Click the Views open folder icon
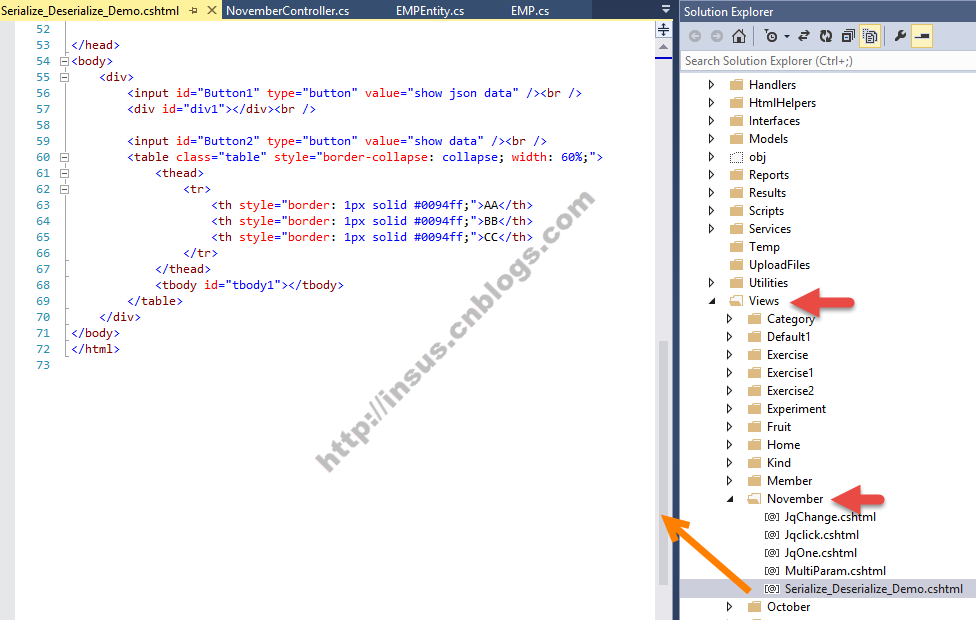The height and width of the screenshot is (620, 976). coord(736,301)
